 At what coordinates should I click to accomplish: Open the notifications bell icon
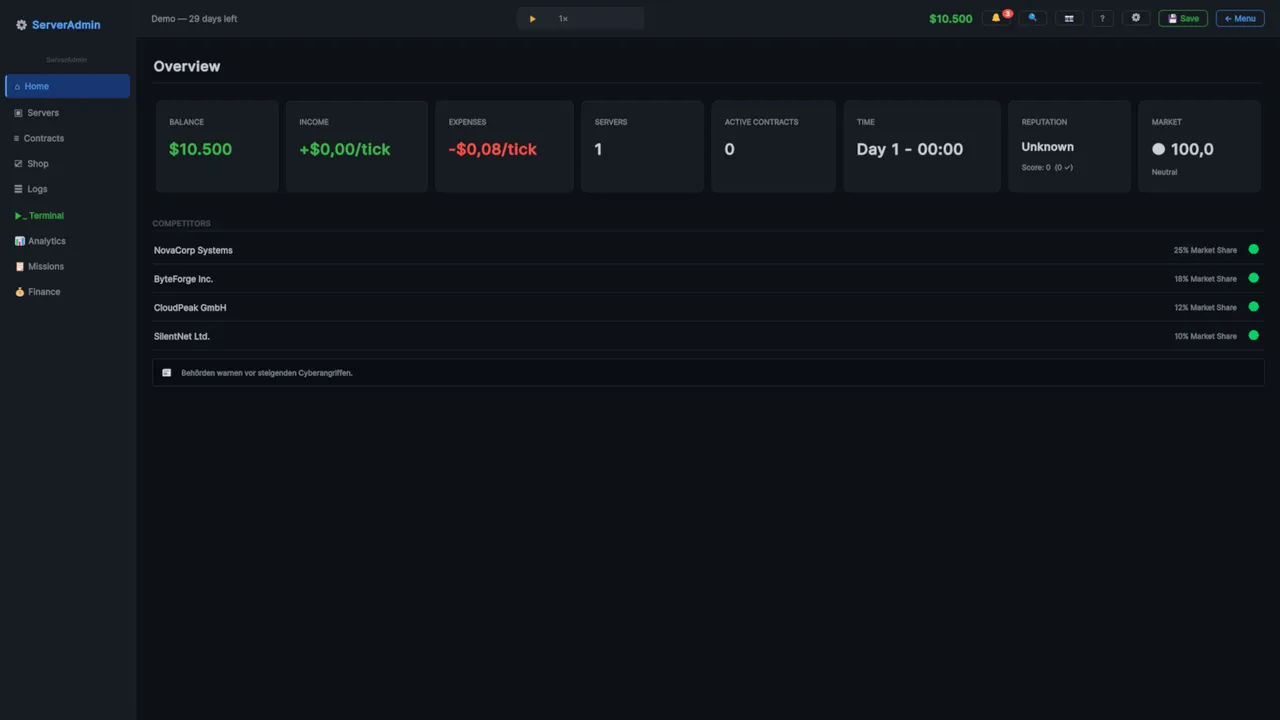(998, 18)
